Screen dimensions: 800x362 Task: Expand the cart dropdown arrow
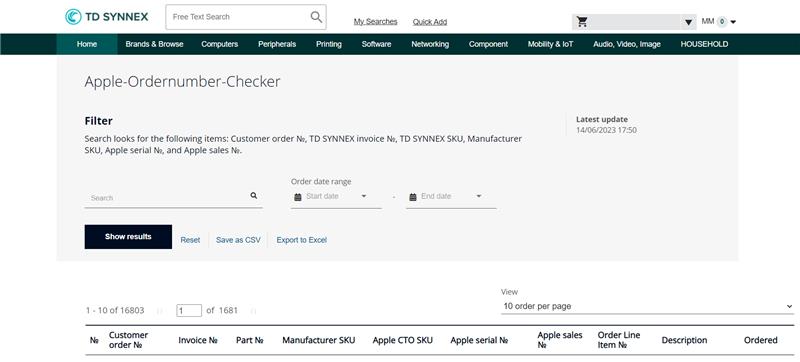click(688, 22)
